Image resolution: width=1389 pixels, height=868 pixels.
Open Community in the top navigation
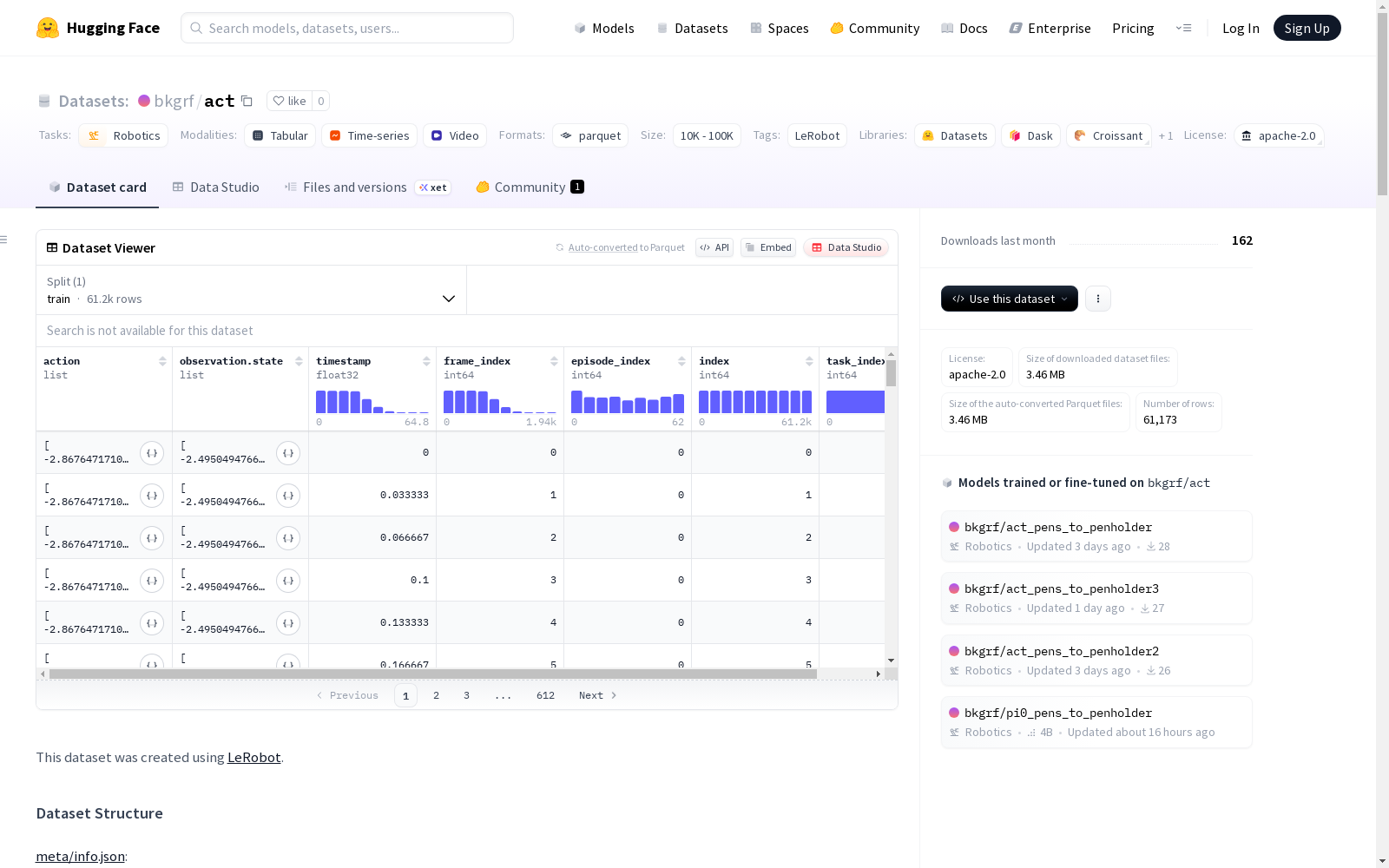874,28
